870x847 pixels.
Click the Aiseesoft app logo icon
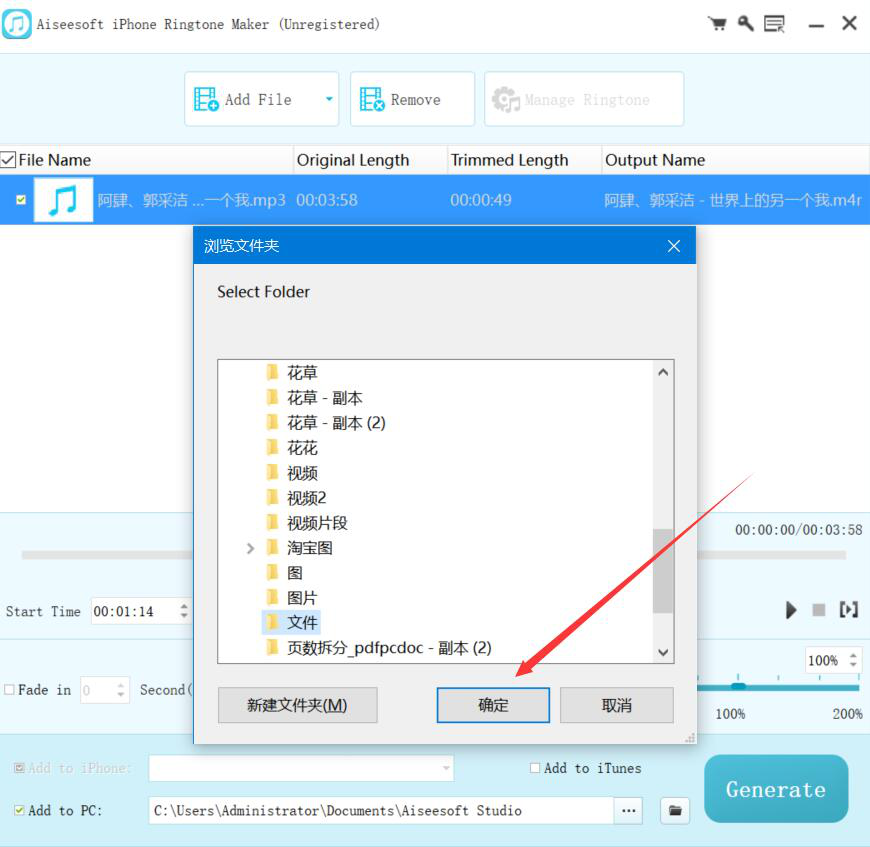(17, 24)
